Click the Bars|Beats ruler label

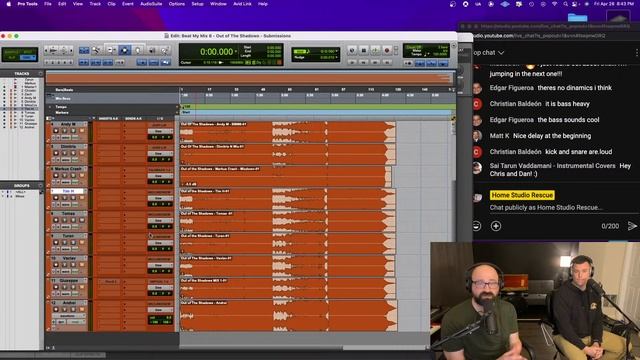(x=64, y=90)
